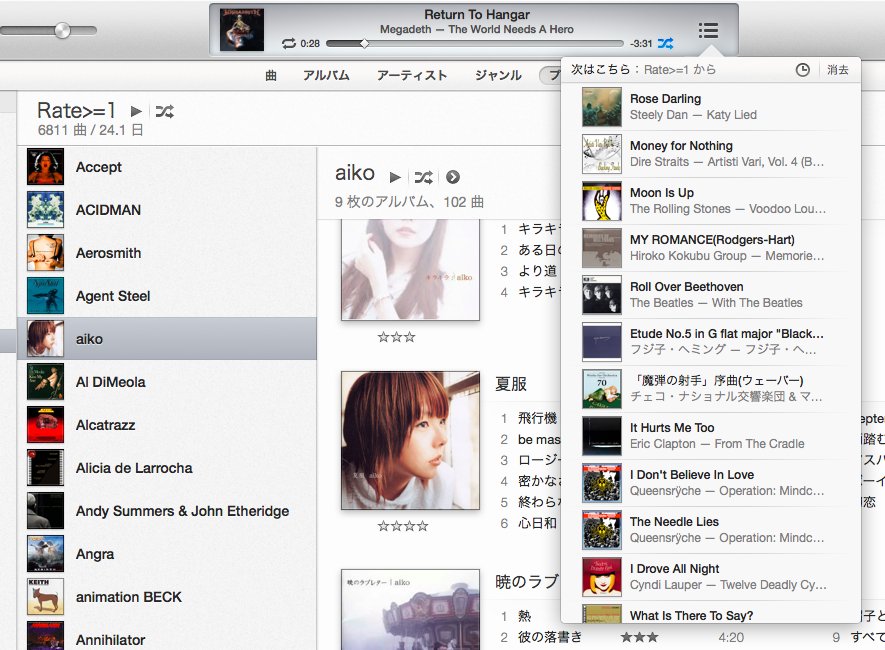Switch to the アーティスト tab
Image resolution: width=885 pixels, height=650 pixels.
pos(412,76)
